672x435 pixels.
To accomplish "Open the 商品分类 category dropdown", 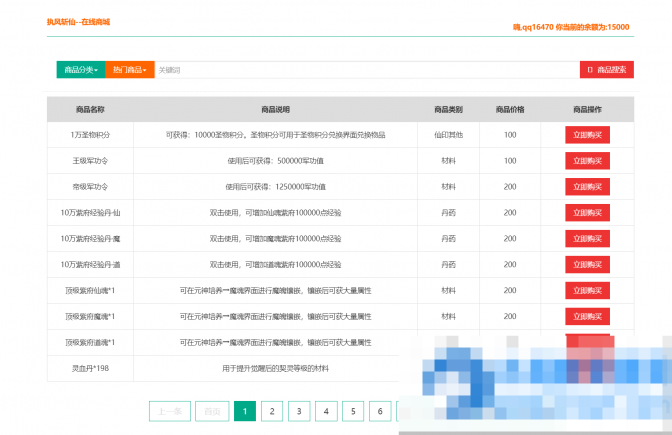I will coord(80,70).
